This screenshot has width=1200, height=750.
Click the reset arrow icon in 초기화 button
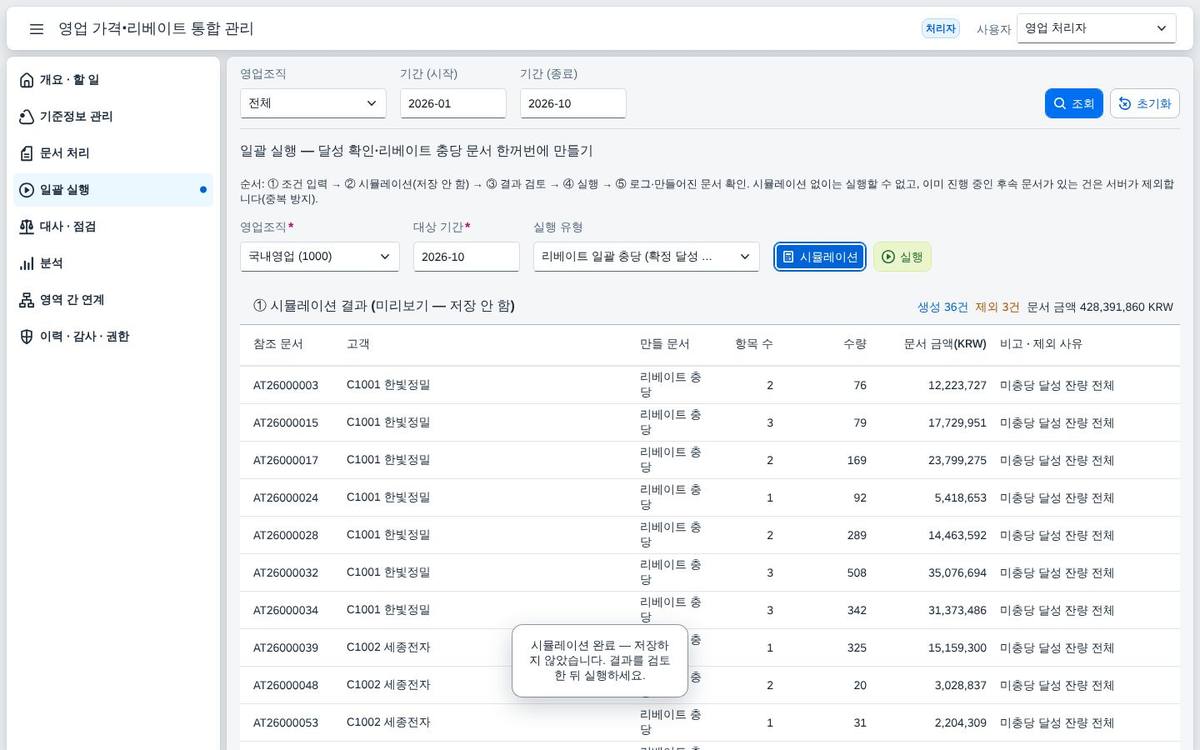(1125, 104)
